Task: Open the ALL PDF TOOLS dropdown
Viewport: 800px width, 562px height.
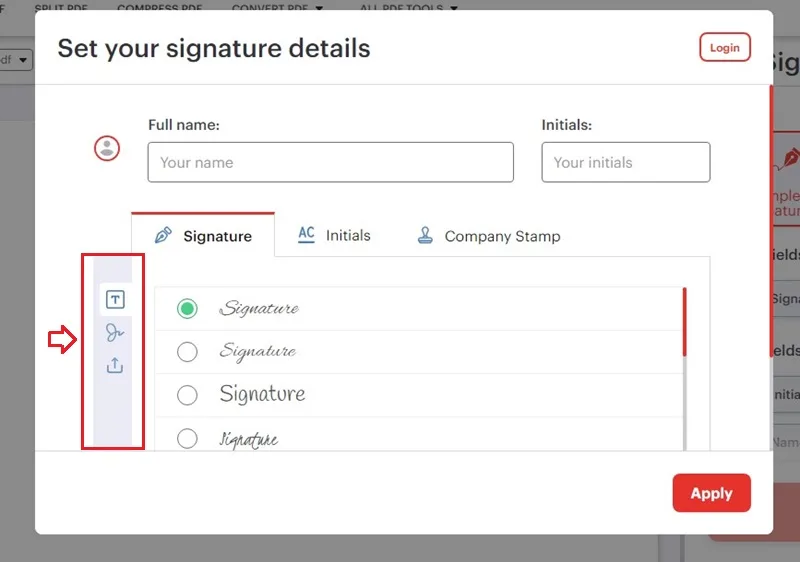Action: 409,7
